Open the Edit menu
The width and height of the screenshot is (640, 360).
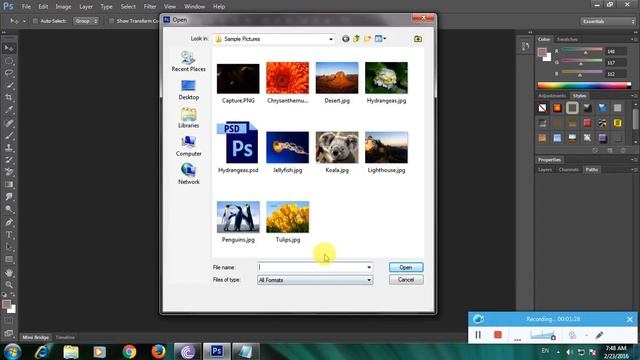point(43,7)
